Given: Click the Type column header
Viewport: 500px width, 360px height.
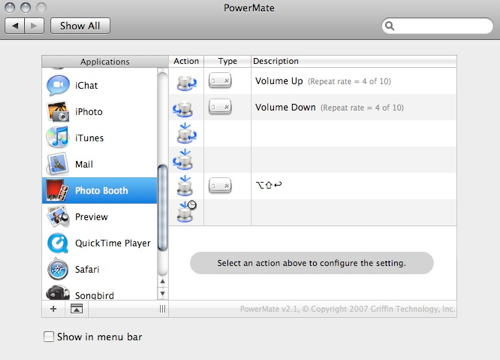Looking at the screenshot, I should (x=227, y=61).
